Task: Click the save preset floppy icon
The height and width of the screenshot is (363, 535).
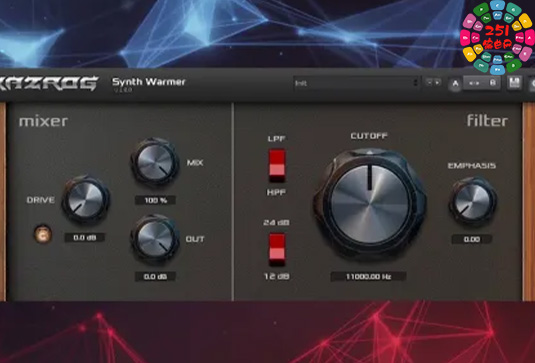Action: pos(514,83)
